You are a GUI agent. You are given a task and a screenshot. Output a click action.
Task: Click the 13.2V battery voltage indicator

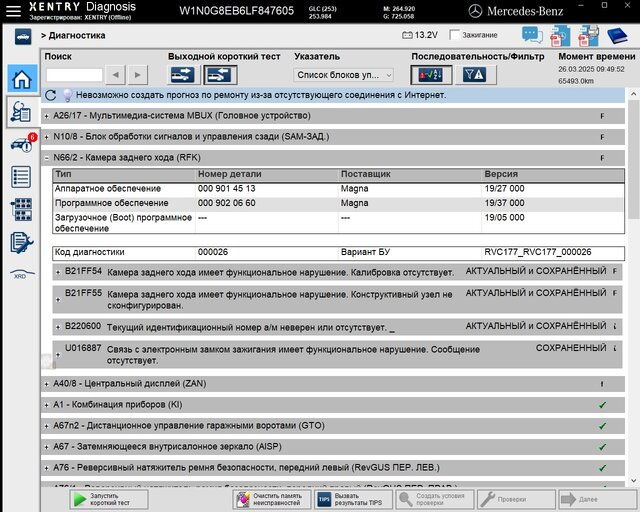click(x=420, y=35)
